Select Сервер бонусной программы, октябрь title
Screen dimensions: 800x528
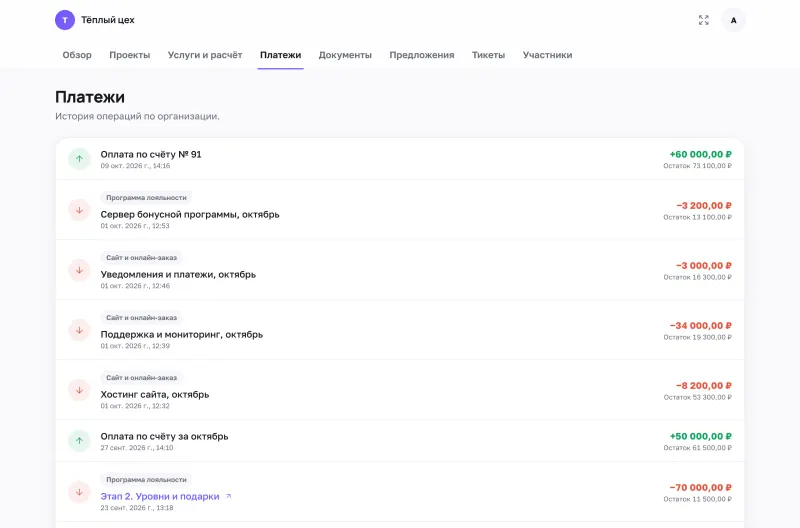click(190, 214)
